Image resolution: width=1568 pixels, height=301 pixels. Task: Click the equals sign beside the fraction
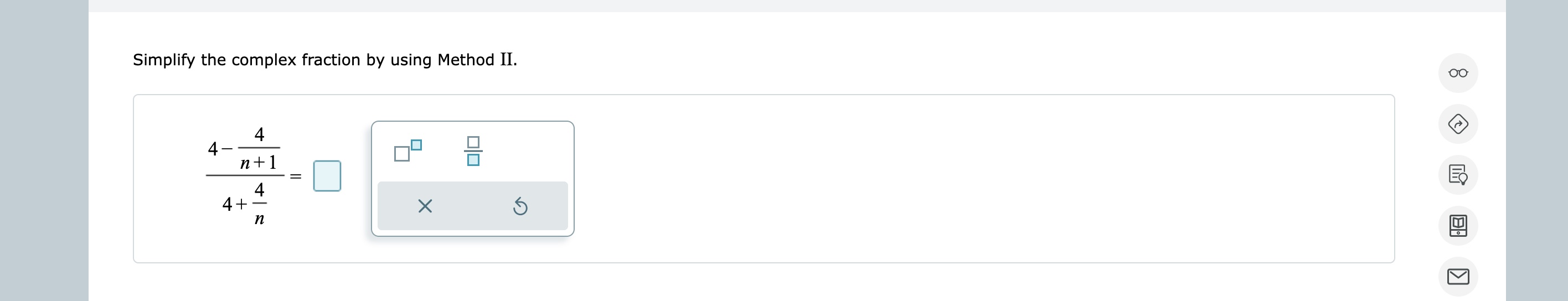click(296, 177)
